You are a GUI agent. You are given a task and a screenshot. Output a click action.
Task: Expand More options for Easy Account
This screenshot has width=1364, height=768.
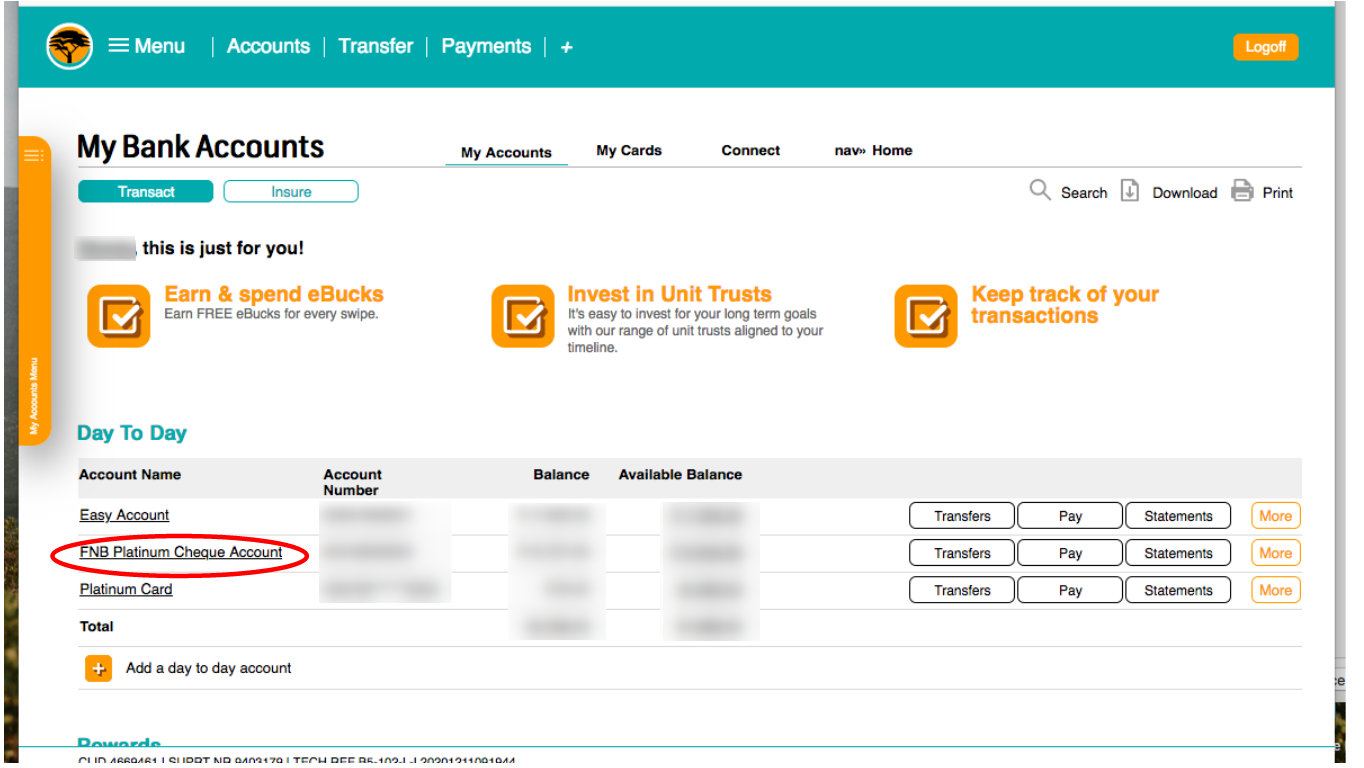click(1275, 516)
